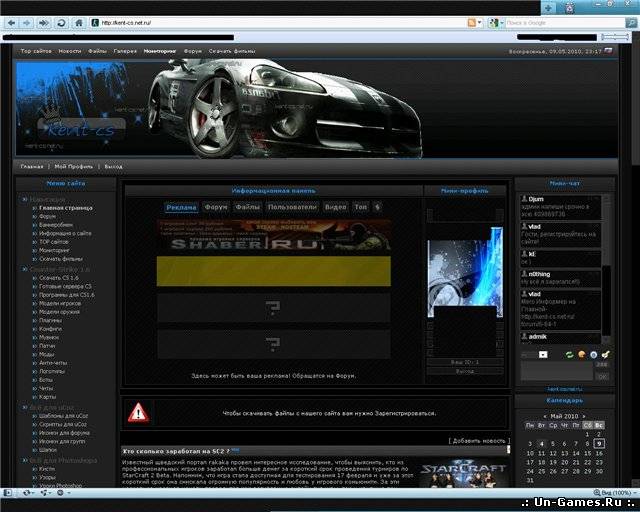This screenshot has width=640, height=512.
Task: Click the mini-chat message input field
Action: pyautogui.click(x=557, y=369)
